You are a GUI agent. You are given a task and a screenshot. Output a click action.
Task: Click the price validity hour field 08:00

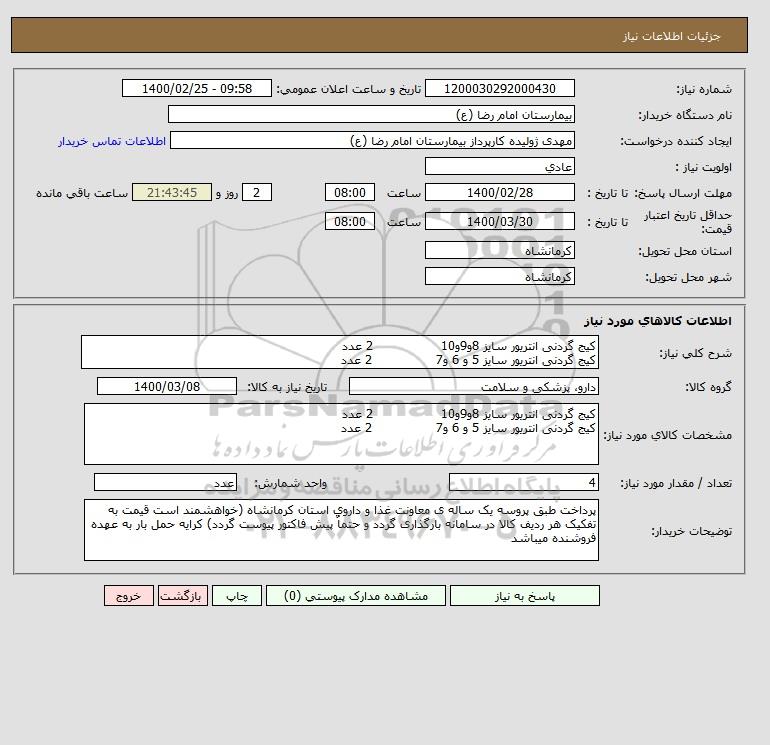(350, 221)
